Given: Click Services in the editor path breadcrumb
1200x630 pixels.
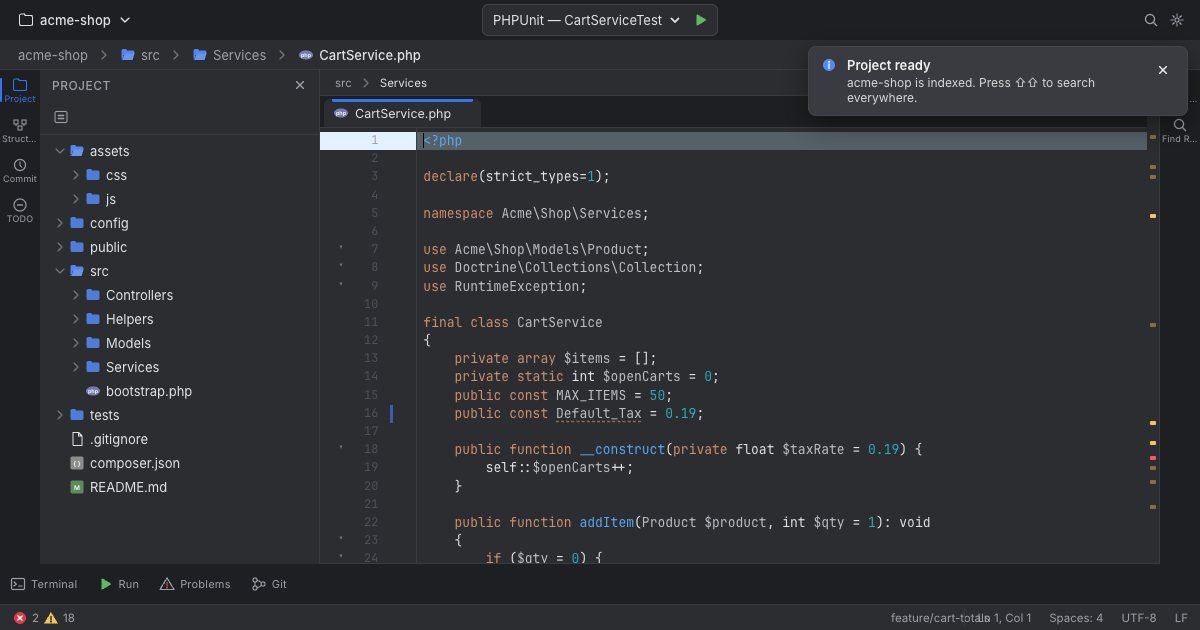Looking at the screenshot, I should (403, 83).
